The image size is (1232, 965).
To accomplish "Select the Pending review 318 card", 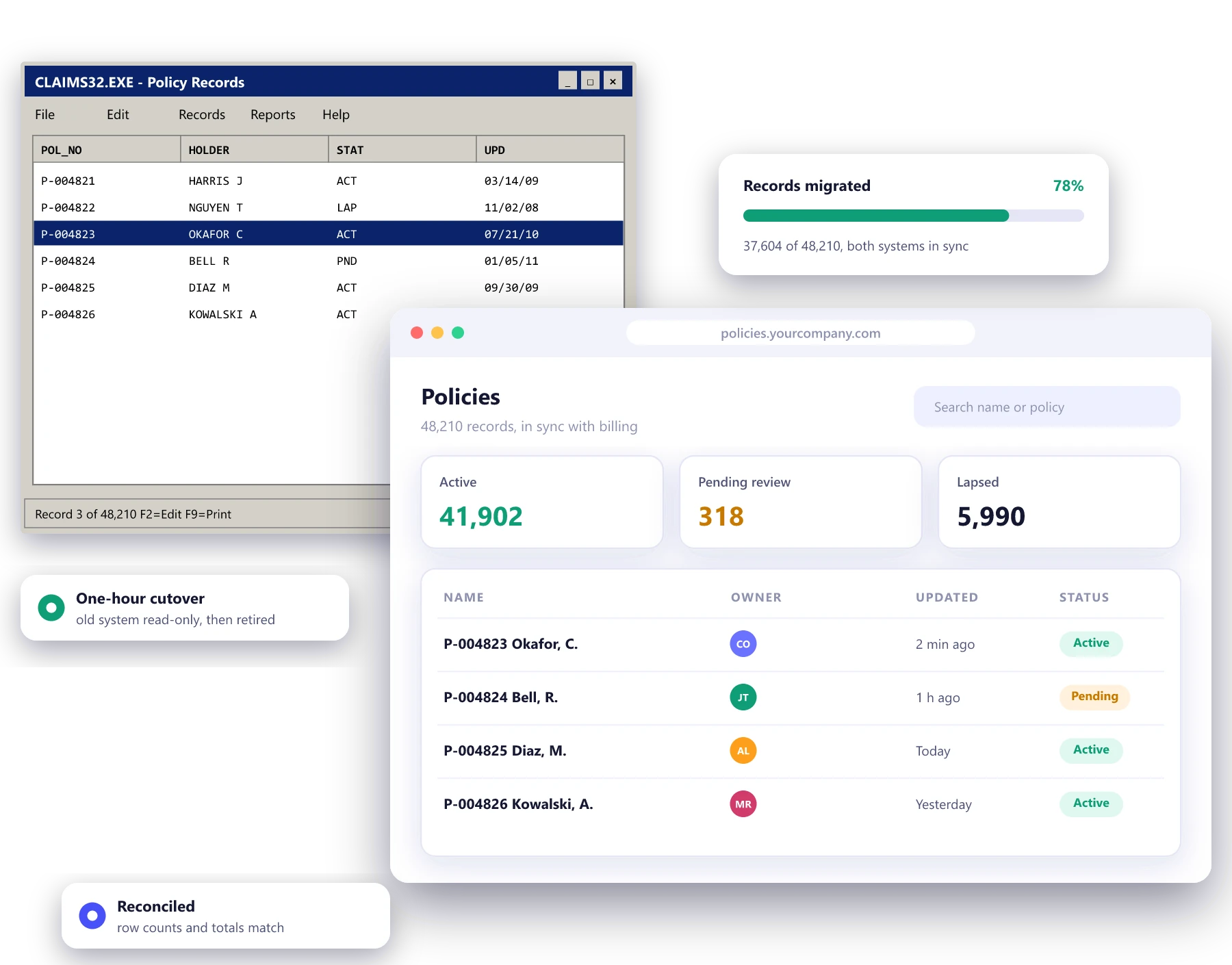I will (801, 502).
